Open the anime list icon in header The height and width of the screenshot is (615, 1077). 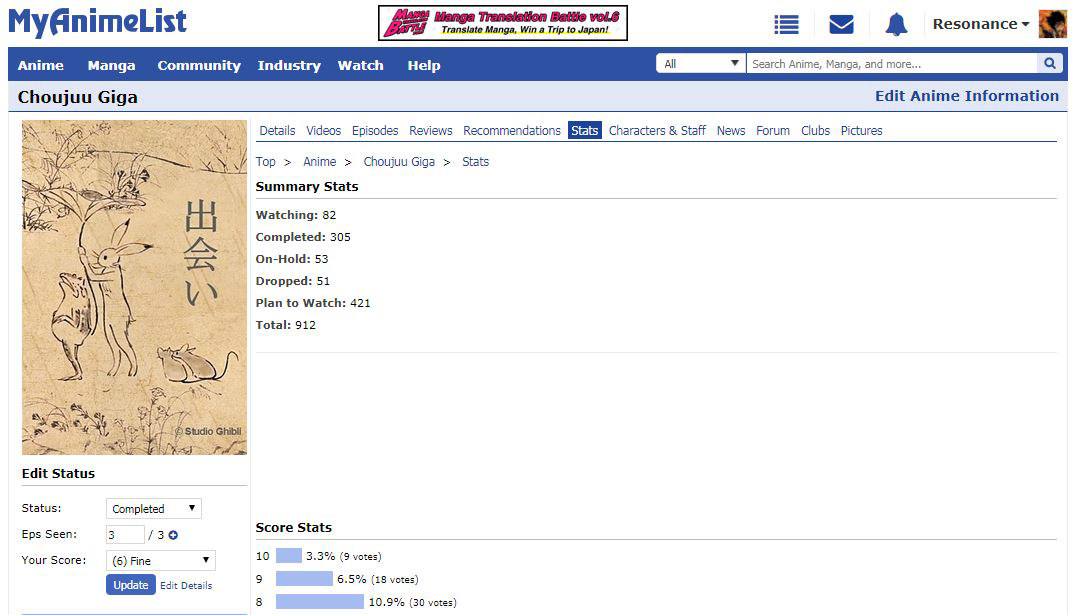pyautogui.click(x=786, y=25)
